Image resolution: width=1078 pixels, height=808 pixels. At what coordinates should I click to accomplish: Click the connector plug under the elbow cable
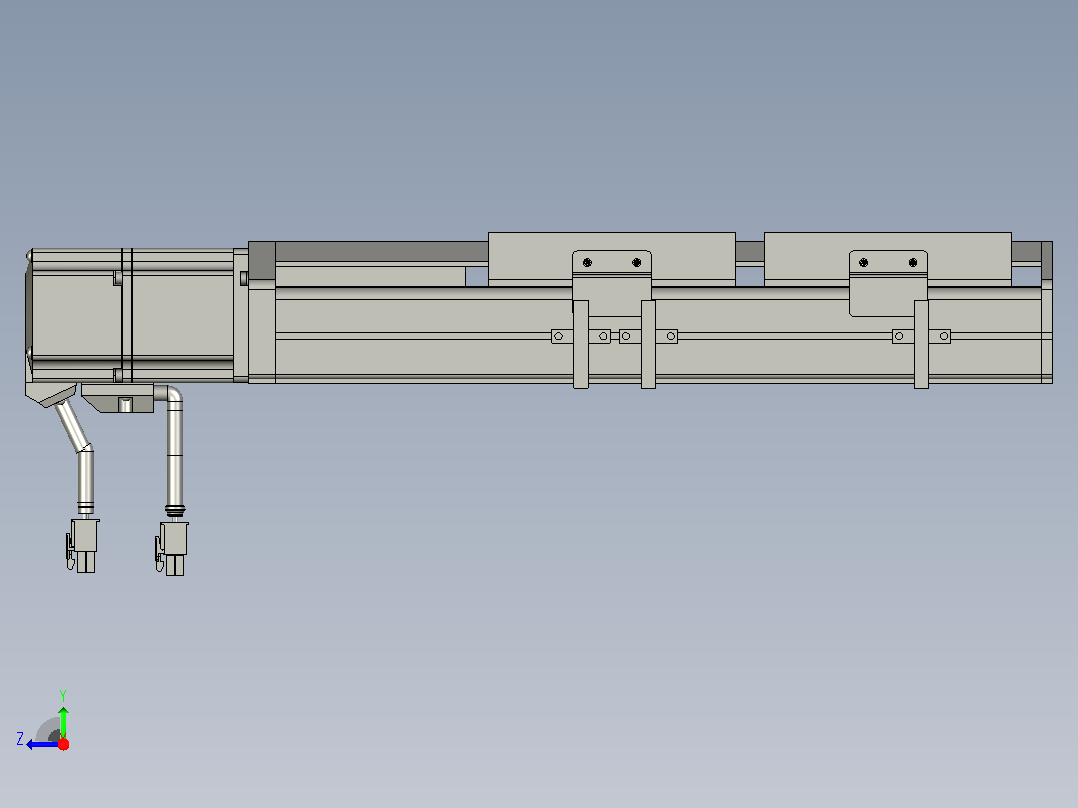[x=172, y=549]
